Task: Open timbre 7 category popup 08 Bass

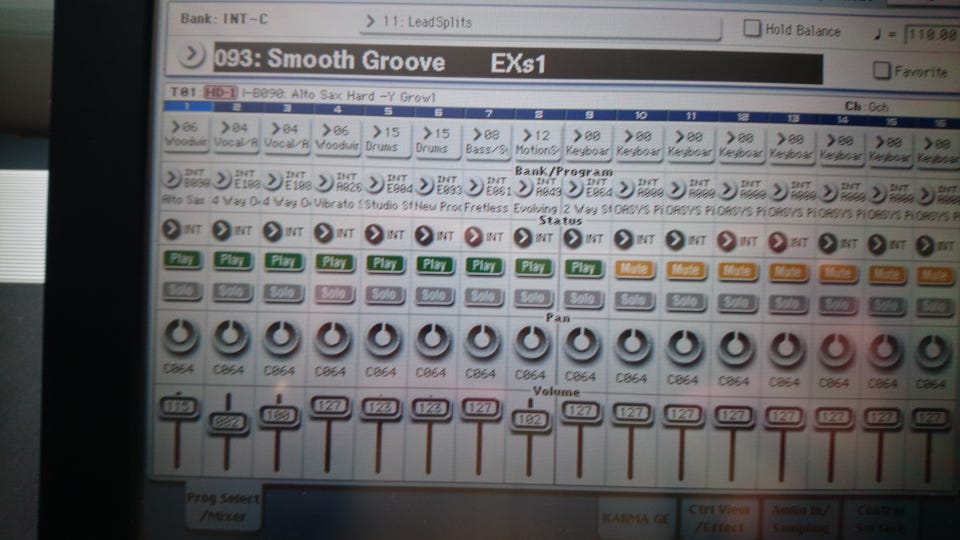Action: (x=487, y=142)
